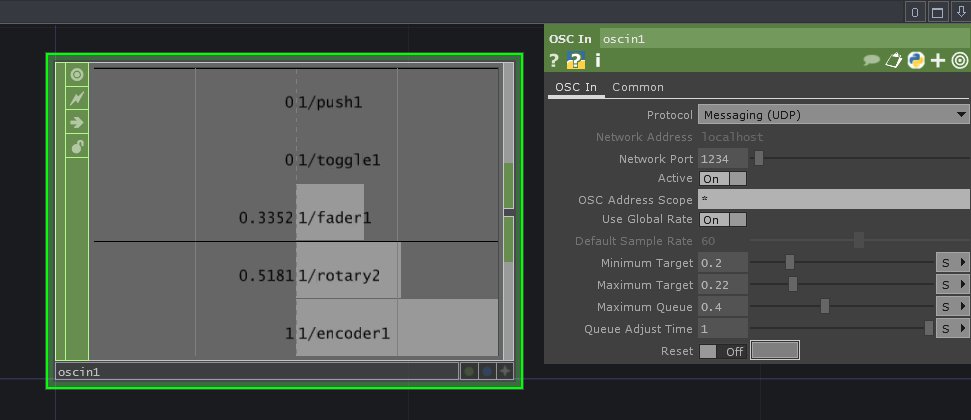Open Queue Adjust Time unit S dropdown
Image resolution: width=971 pixels, height=420 pixels.
point(951,329)
